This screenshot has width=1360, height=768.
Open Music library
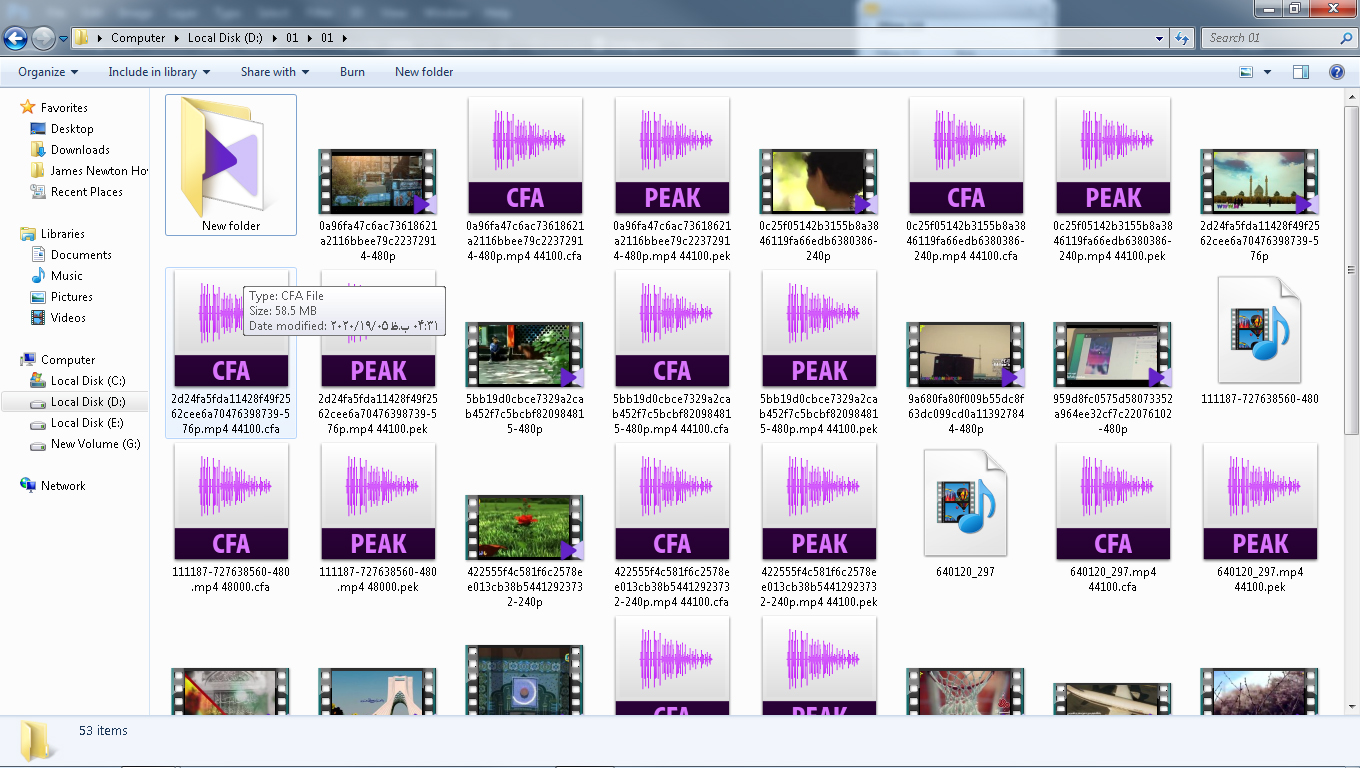[x=67, y=276]
